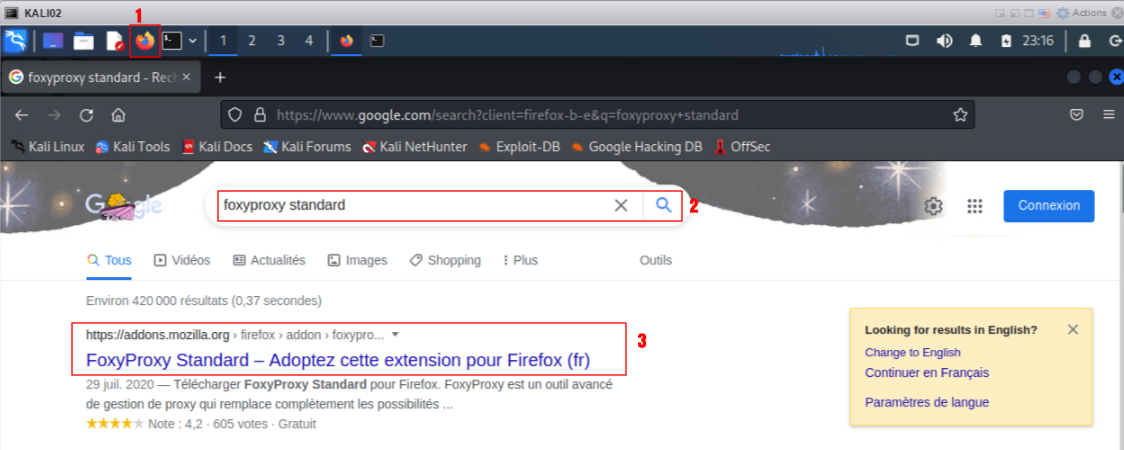Open FoxyProxy Standard search result link
This screenshot has height=450, width=1124.
coord(338,360)
